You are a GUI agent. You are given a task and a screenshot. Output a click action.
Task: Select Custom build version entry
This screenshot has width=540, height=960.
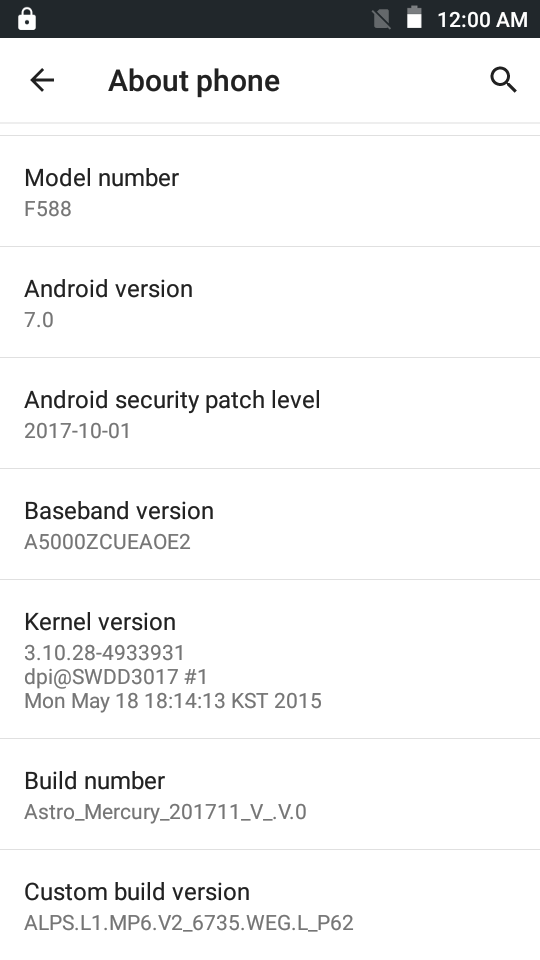tap(270, 905)
